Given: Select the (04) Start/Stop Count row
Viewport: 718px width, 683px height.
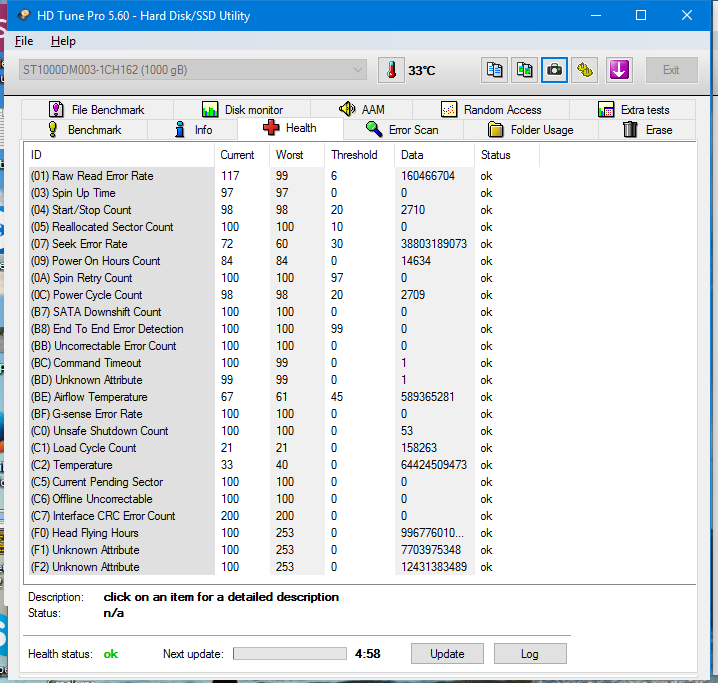Looking at the screenshot, I should [284, 210].
